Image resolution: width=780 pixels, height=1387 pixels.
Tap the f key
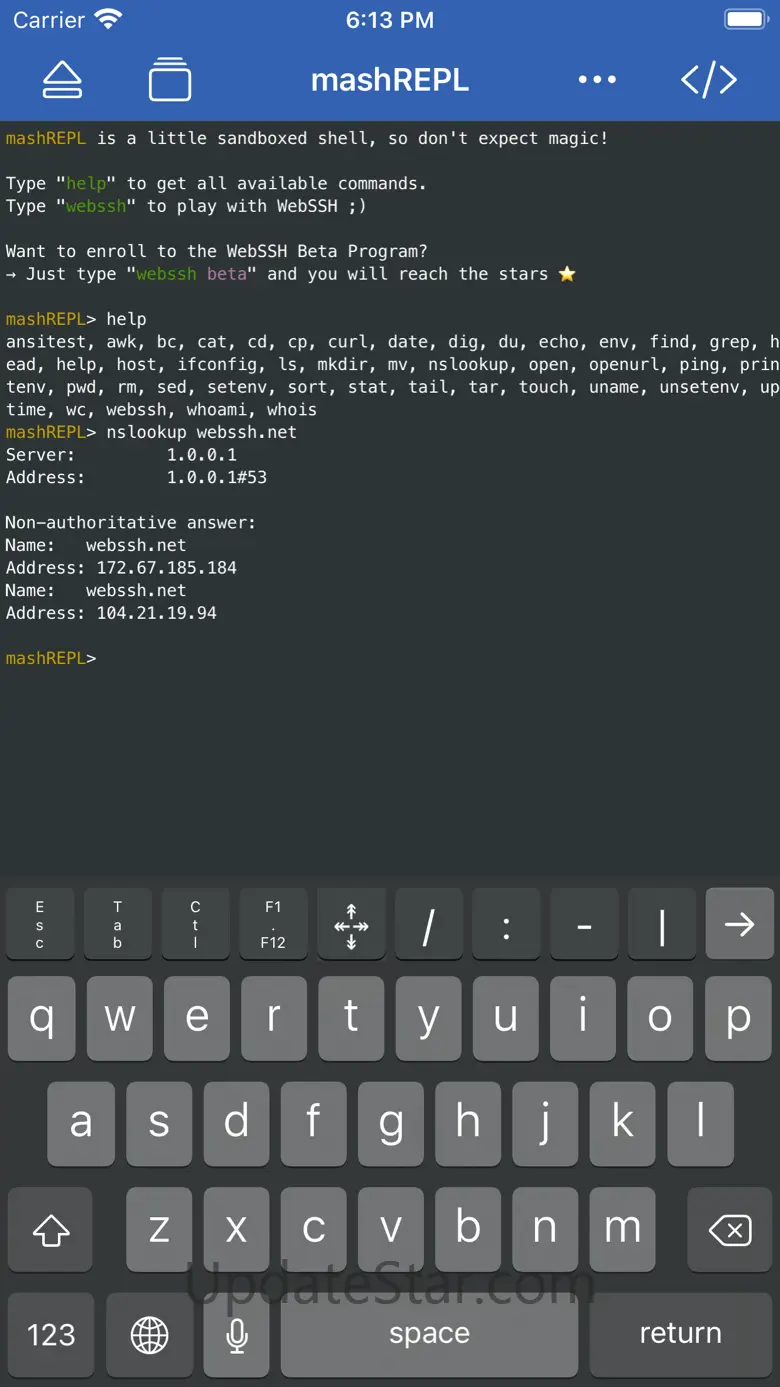coord(313,1124)
